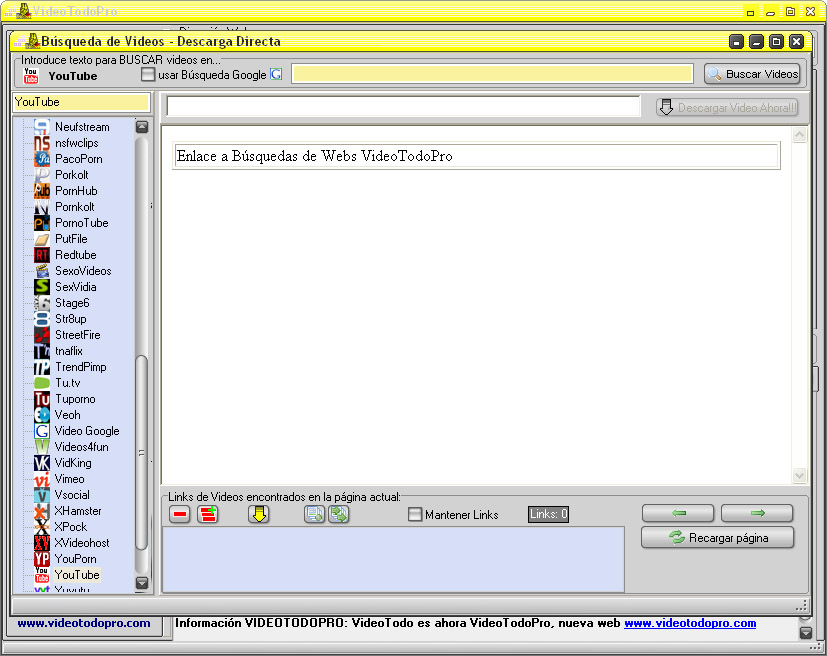Click browser pane scroll down arrow
The height and width of the screenshot is (656, 827).
(800, 476)
